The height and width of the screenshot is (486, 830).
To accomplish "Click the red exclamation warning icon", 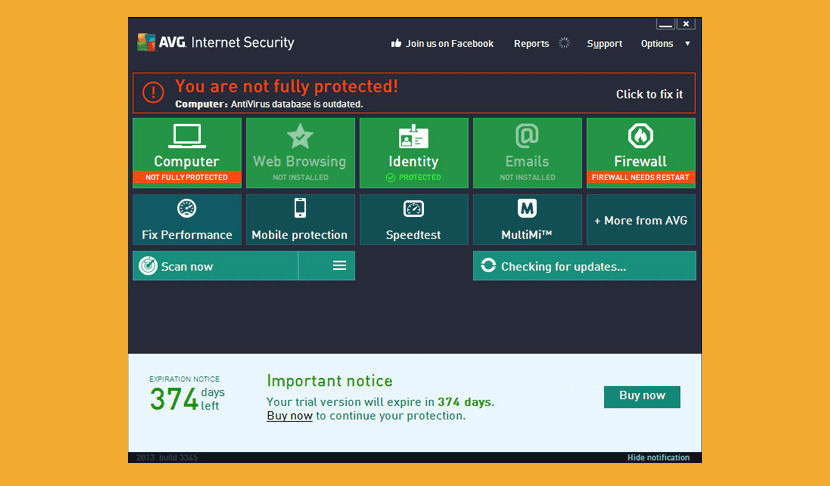I will pos(153,93).
